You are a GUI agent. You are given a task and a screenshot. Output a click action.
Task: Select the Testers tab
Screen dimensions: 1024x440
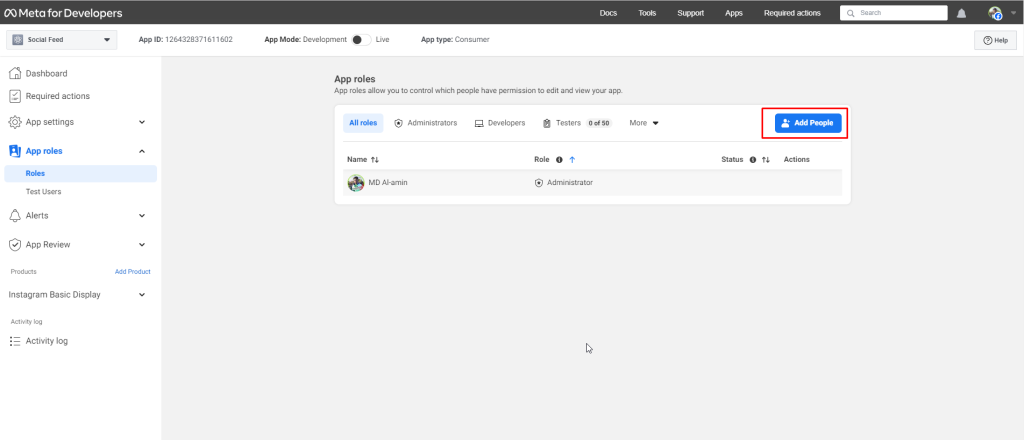567,123
